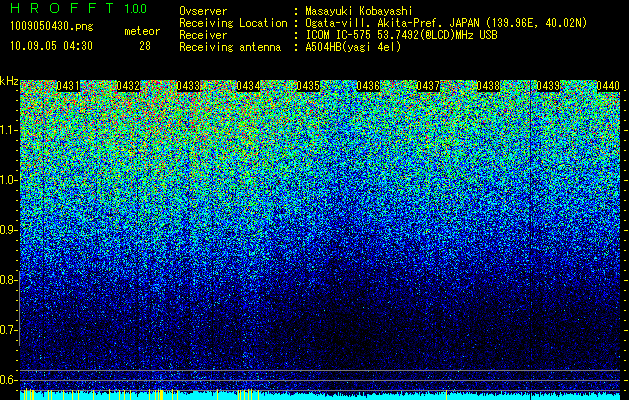Pick the 0439 time marker label
The height and width of the screenshot is (400, 629).
click(548, 86)
